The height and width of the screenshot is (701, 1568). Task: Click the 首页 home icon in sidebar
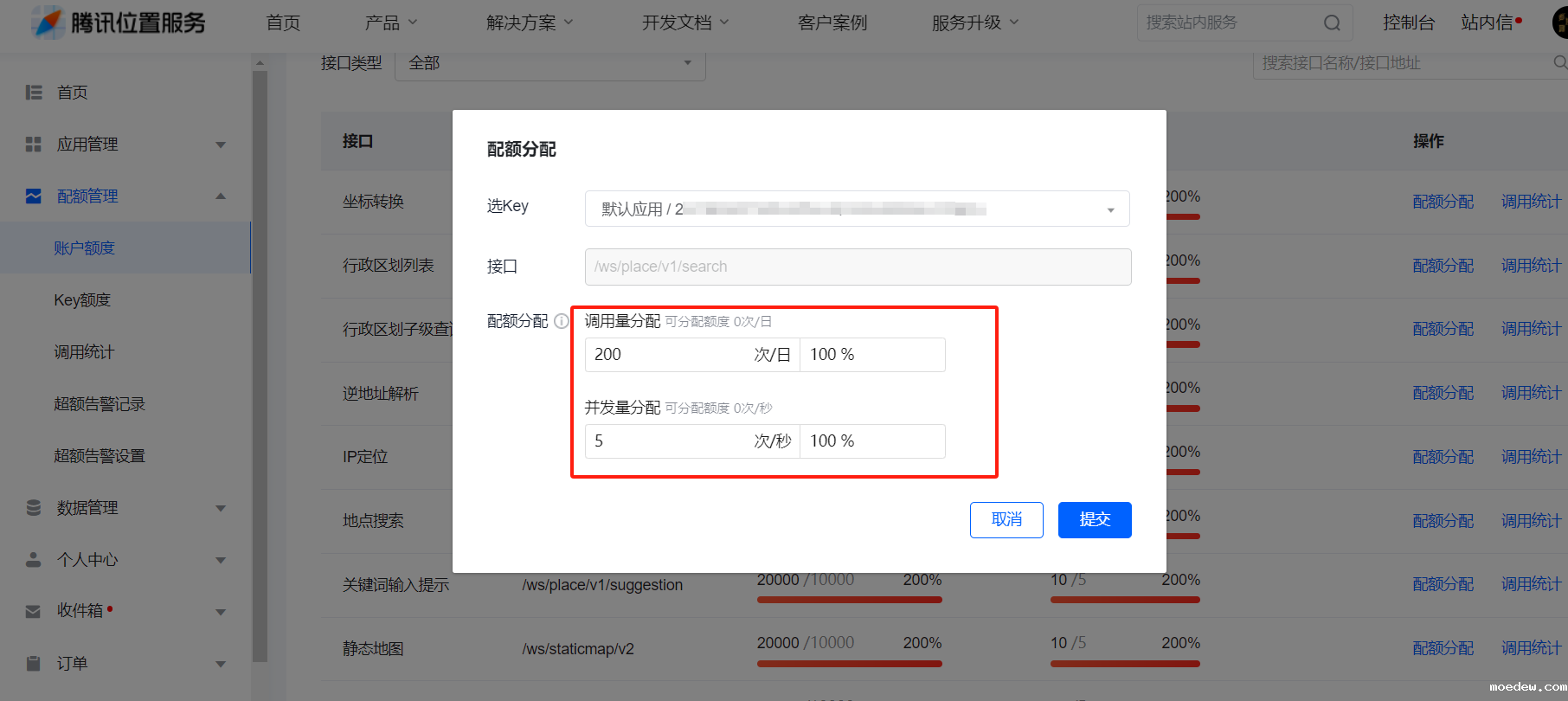click(34, 93)
